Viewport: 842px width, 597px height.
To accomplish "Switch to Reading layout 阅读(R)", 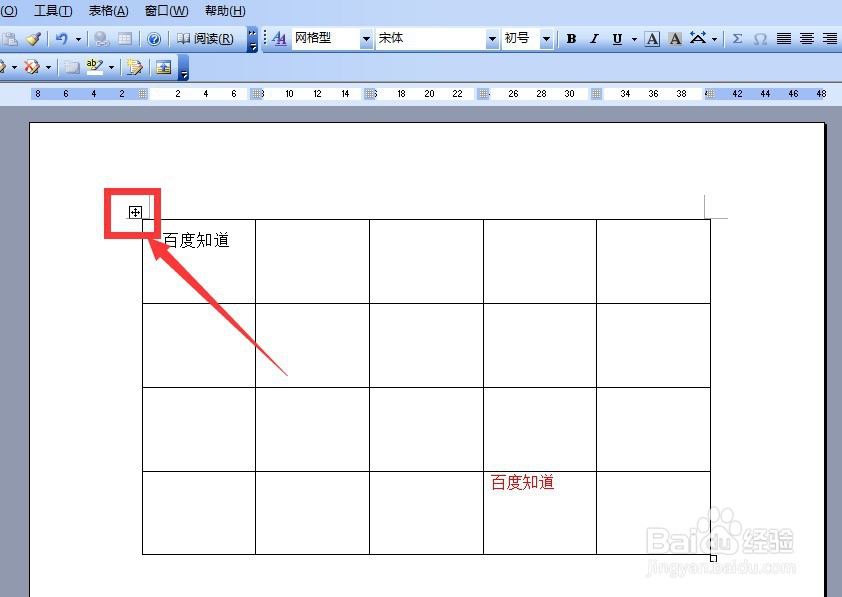I will click(205, 39).
